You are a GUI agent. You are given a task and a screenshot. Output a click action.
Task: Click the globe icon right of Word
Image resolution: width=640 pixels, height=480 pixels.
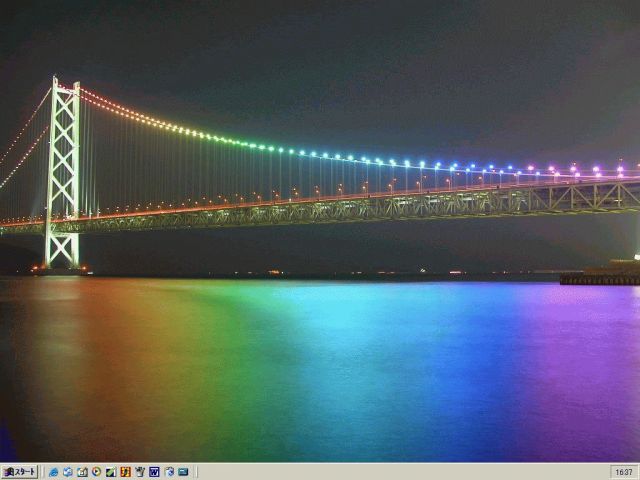[x=169, y=472]
